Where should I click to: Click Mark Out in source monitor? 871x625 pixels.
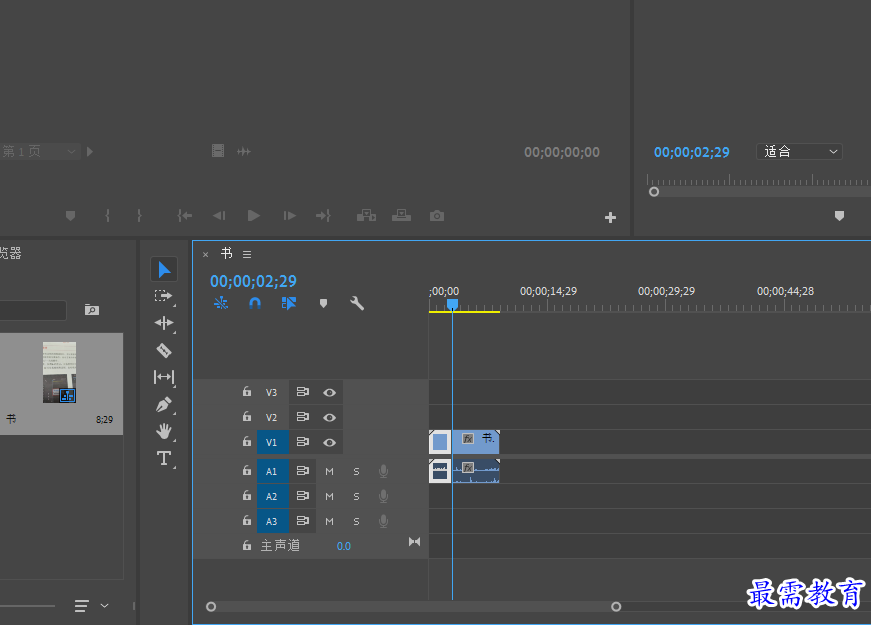pos(139,216)
